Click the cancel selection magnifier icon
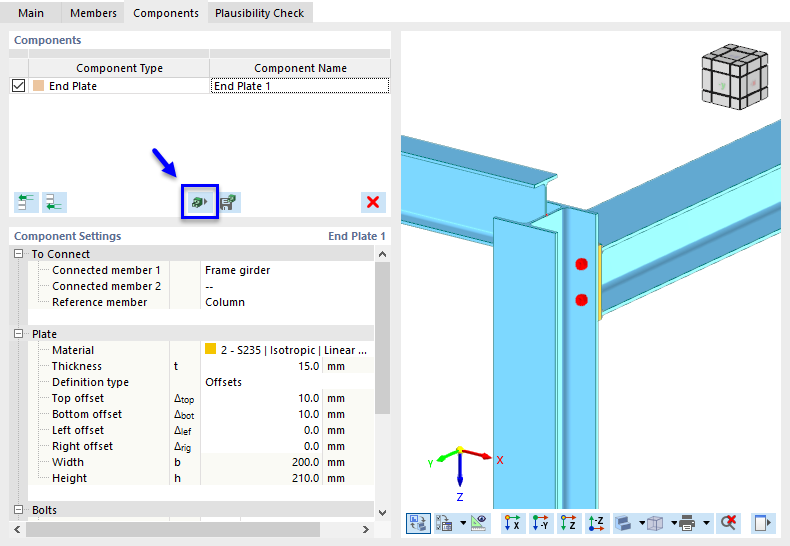 point(729,523)
